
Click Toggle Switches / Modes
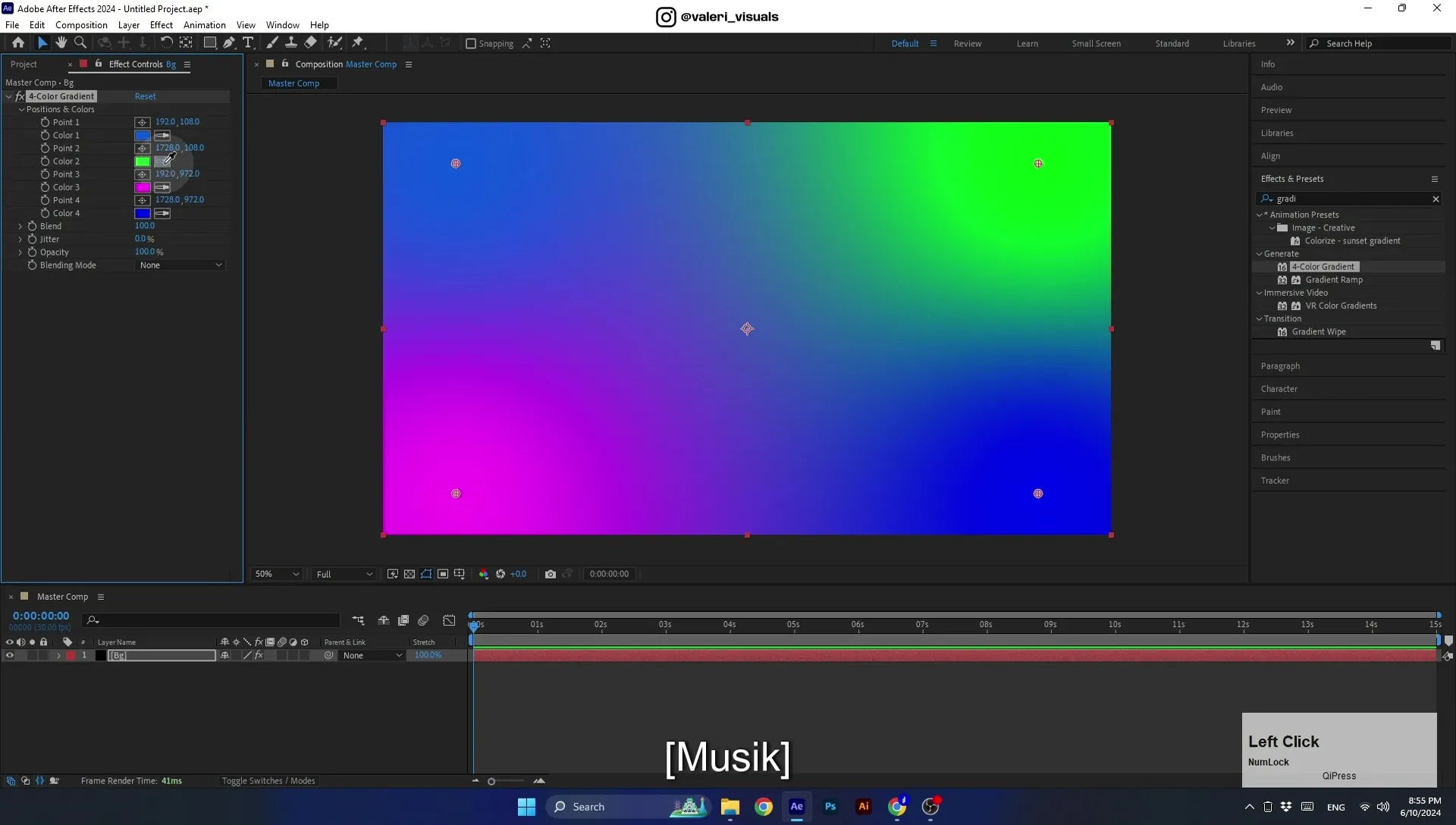pos(268,781)
